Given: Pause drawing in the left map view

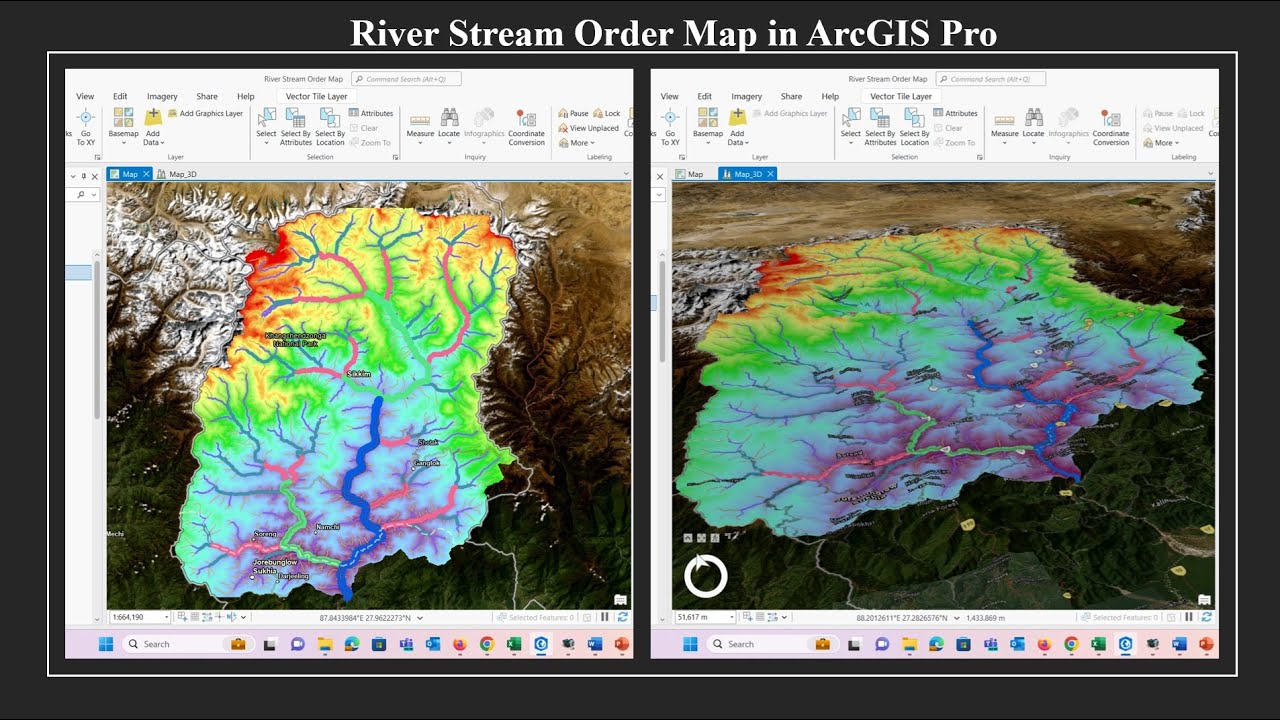Looking at the screenshot, I should [x=604, y=618].
